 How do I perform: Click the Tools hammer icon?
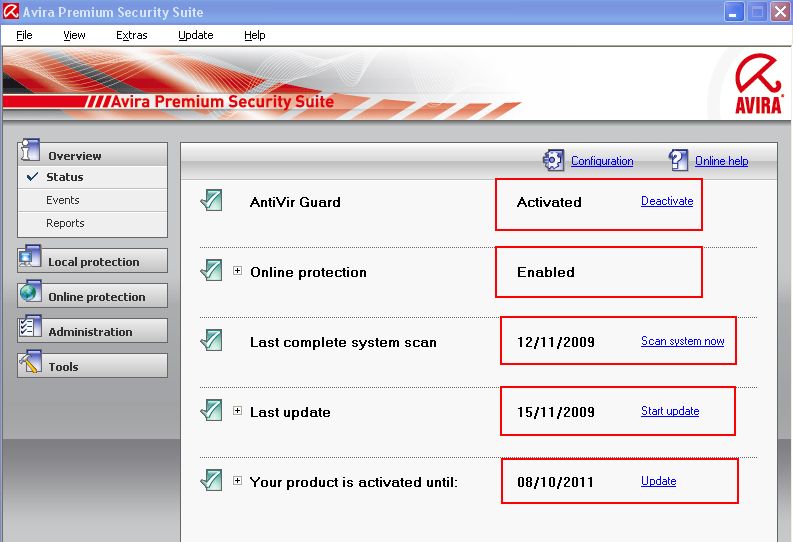coord(30,362)
